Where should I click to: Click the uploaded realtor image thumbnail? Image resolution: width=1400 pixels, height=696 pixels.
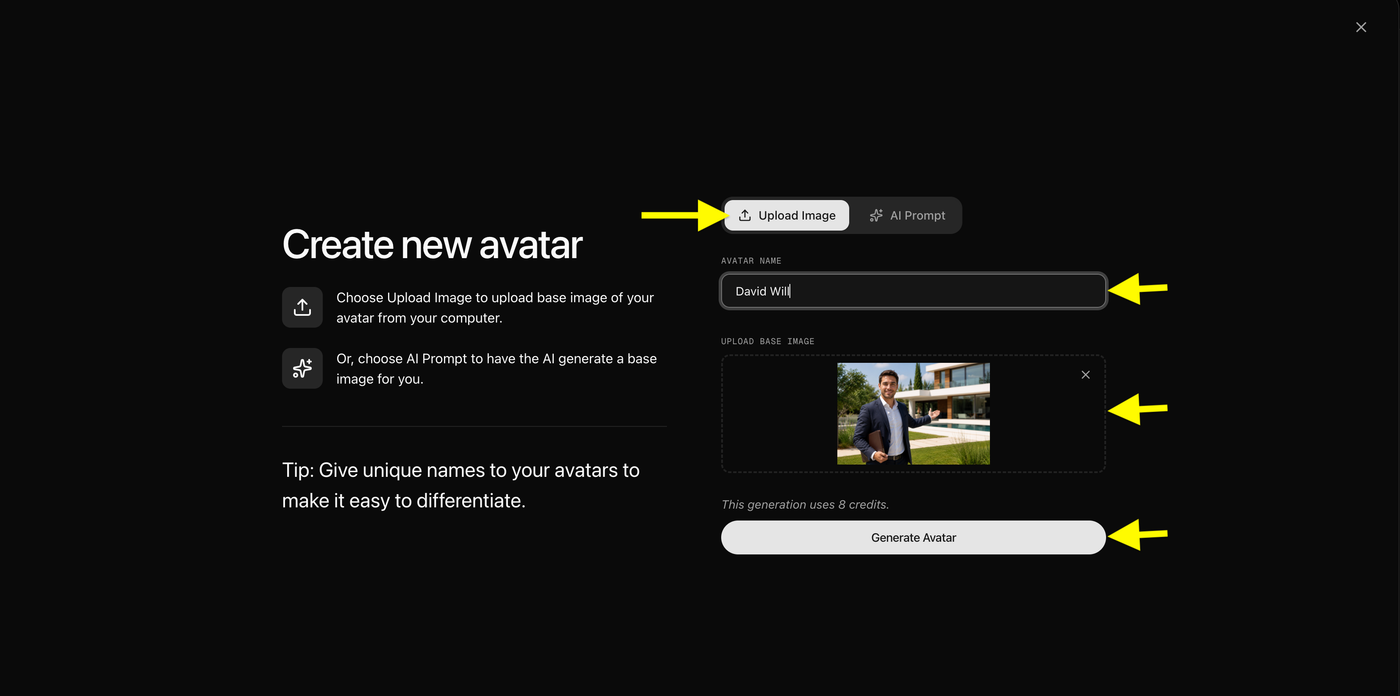[x=913, y=413]
